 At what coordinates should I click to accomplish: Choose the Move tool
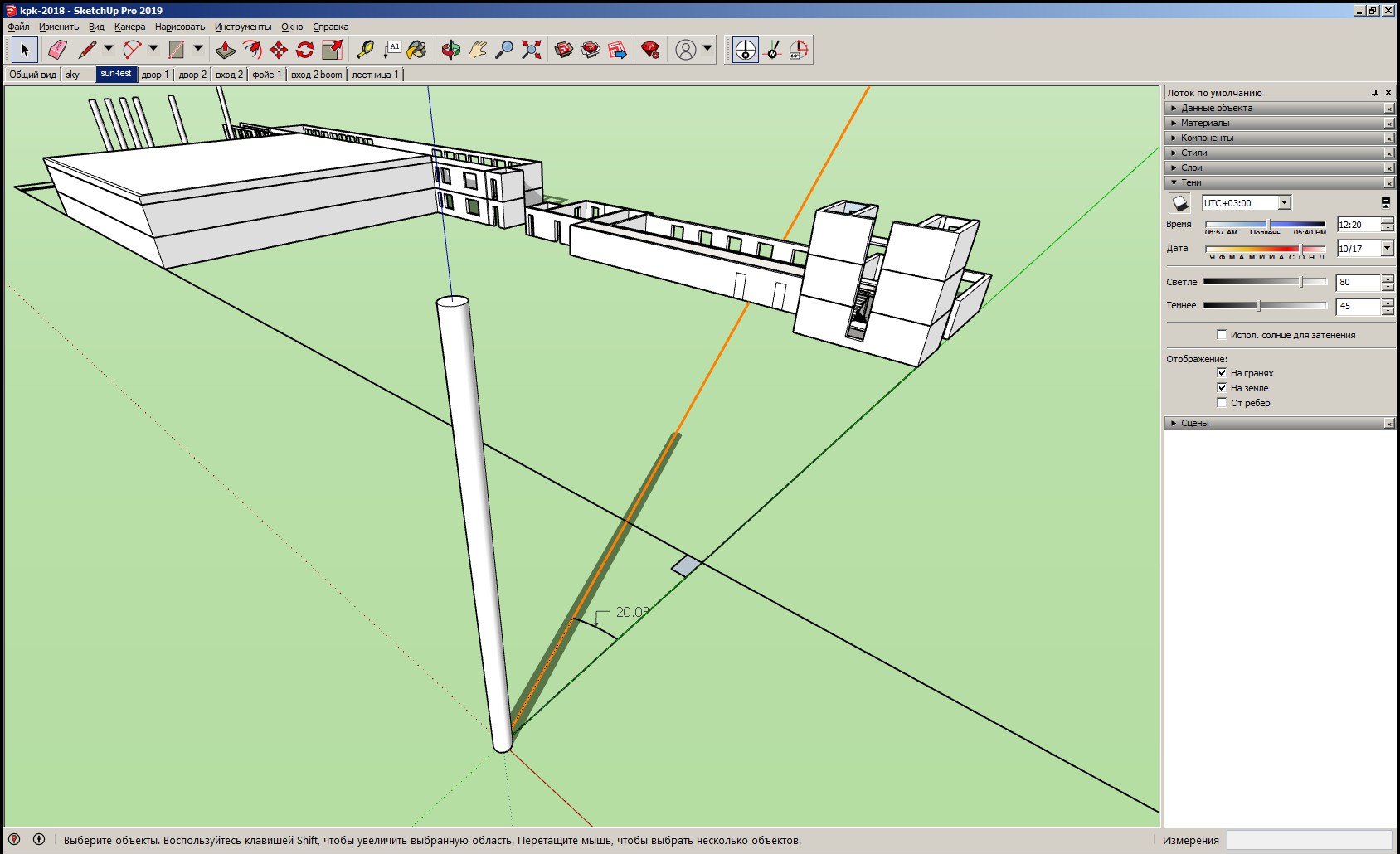click(x=278, y=50)
